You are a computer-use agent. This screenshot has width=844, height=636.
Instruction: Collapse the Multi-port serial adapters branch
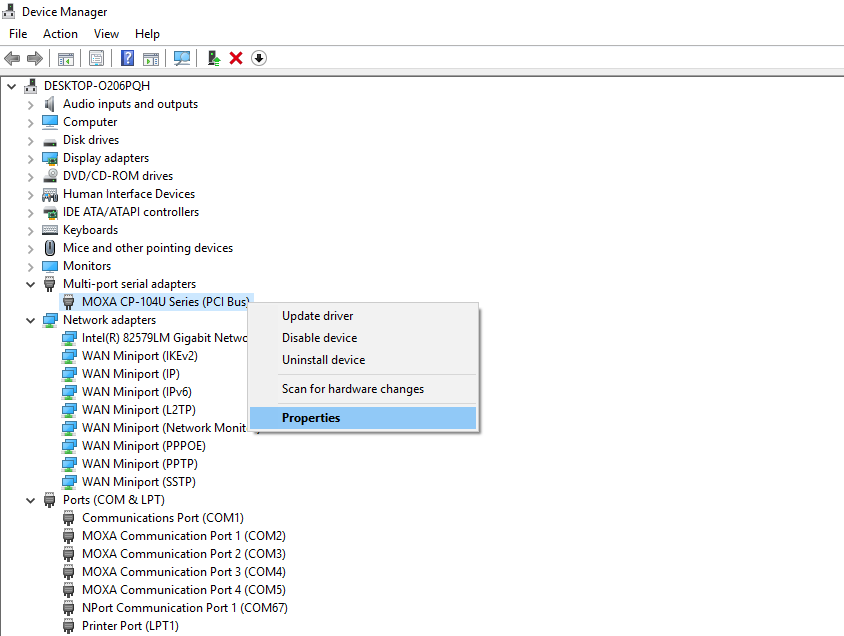coord(30,283)
